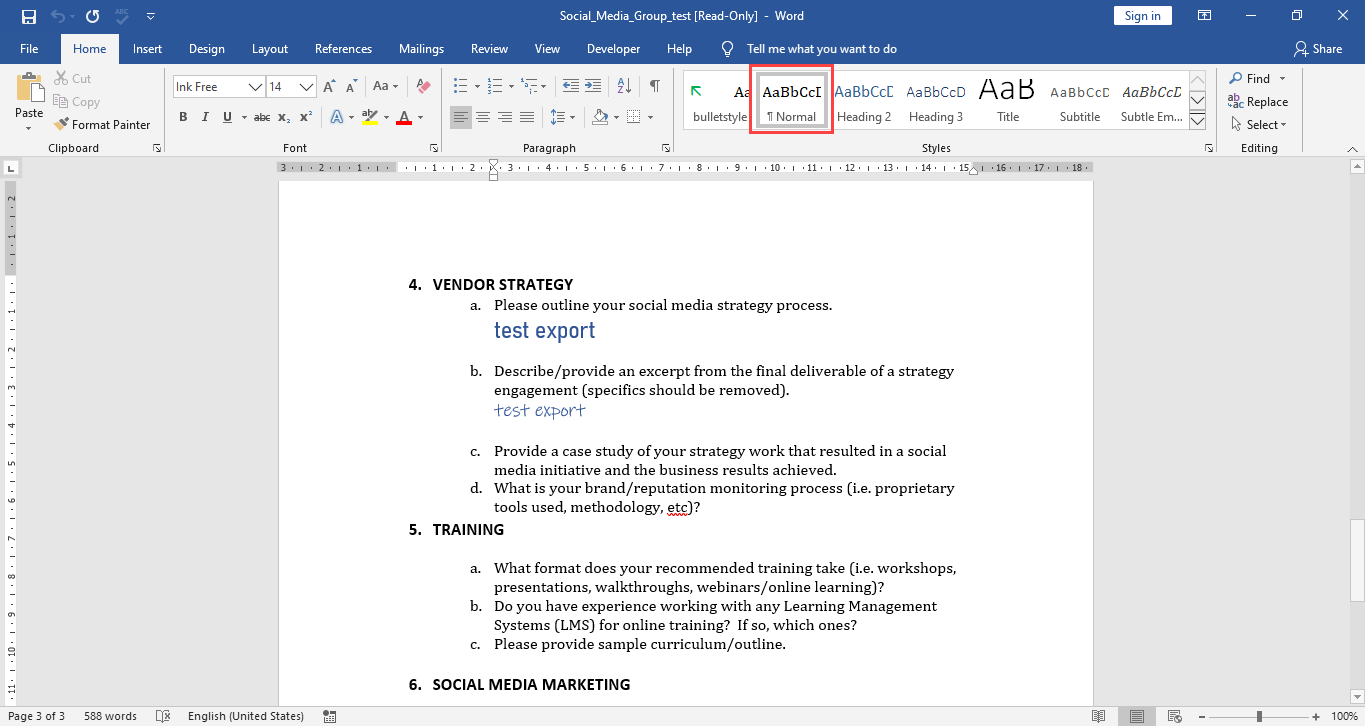The height and width of the screenshot is (726, 1365).
Task: Switch to the Layout tab
Action: [x=270, y=49]
